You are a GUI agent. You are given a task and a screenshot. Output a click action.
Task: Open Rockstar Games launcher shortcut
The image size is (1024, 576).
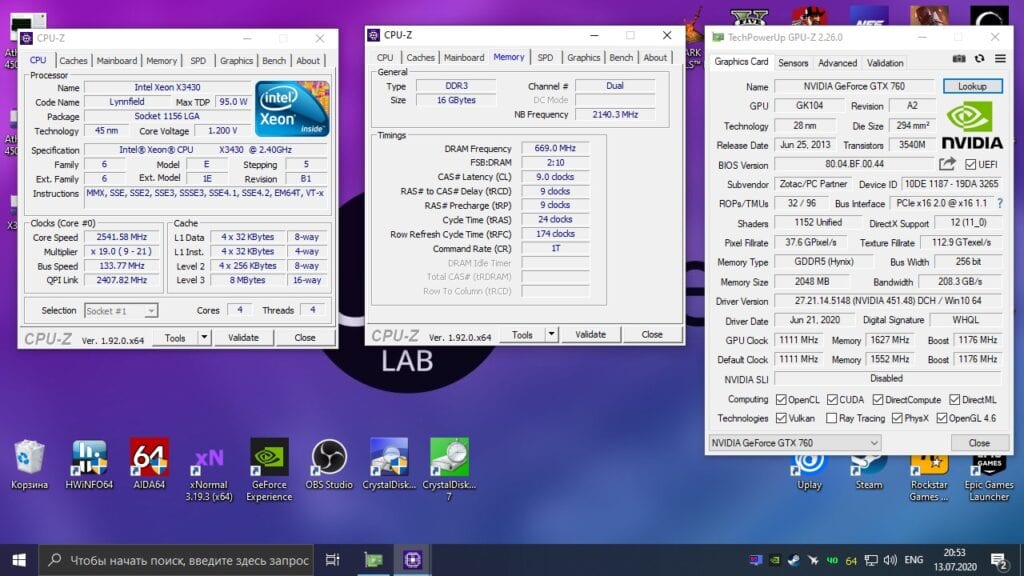coord(929,477)
